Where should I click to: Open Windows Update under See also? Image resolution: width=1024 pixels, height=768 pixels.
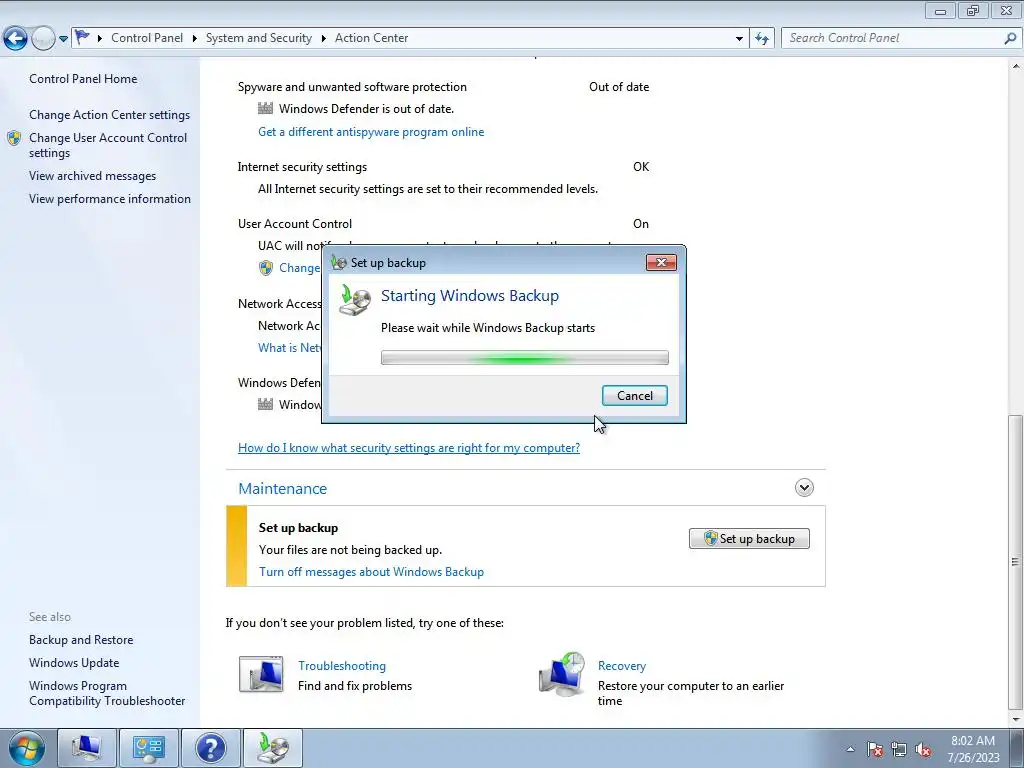point(74,662)
